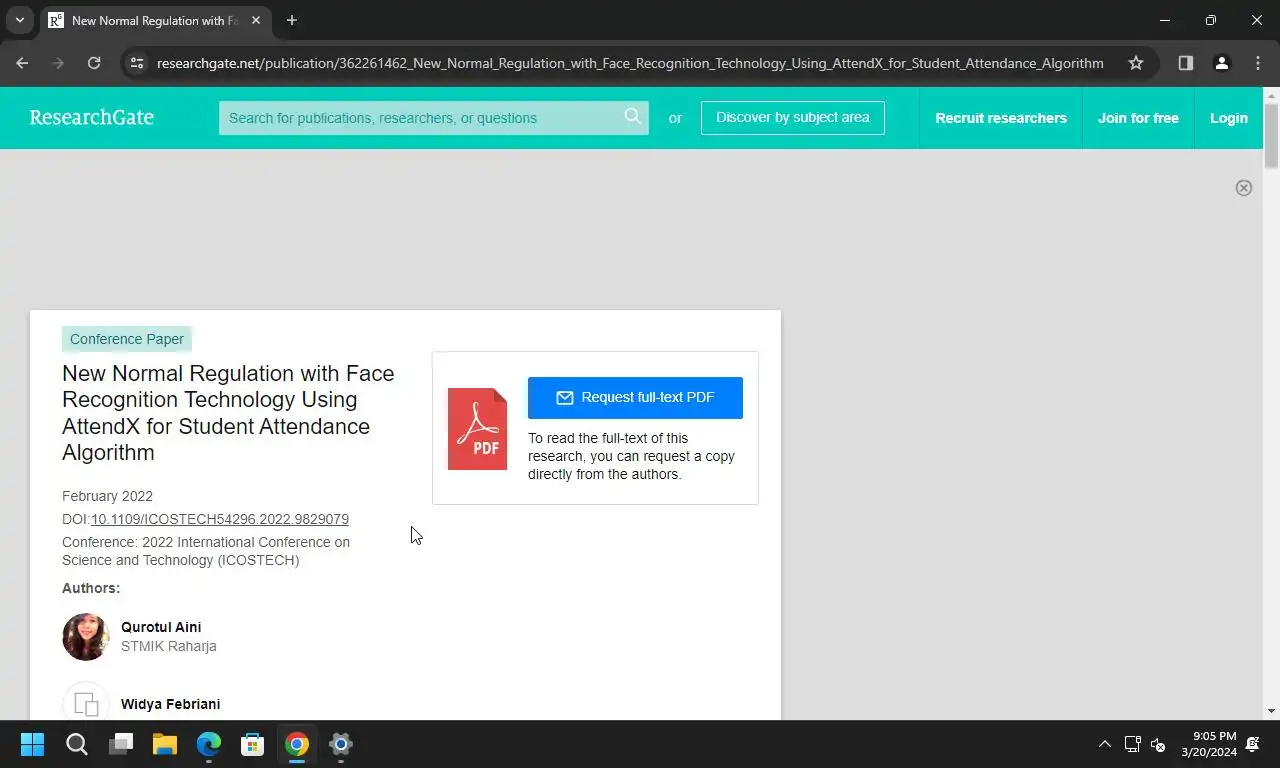The height and width of the screenshot is (768, 1280).
Task: Click the Conference: 2022 International Conference text
Action: pyautogui.click(x=206, y=551)
